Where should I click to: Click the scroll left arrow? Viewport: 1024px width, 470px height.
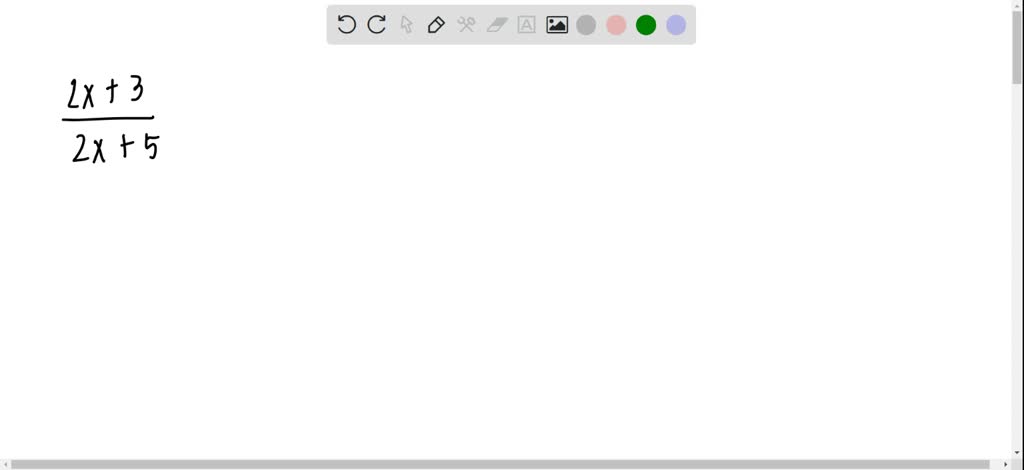click(x=5, y=464)
